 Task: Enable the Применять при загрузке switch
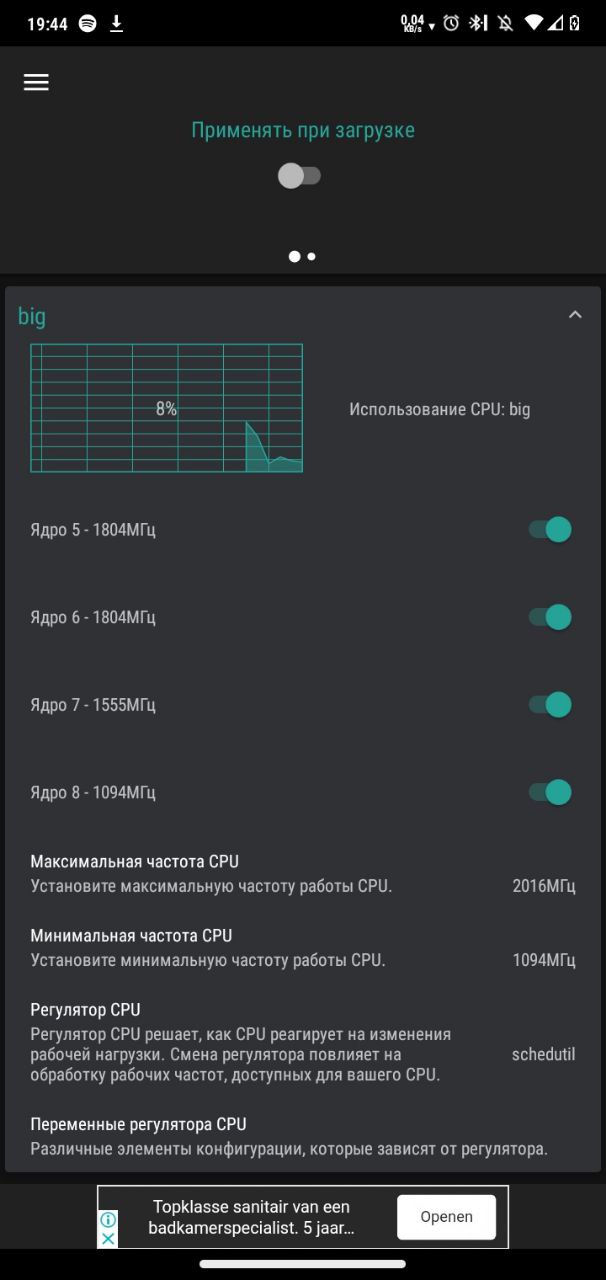[299, 176]
